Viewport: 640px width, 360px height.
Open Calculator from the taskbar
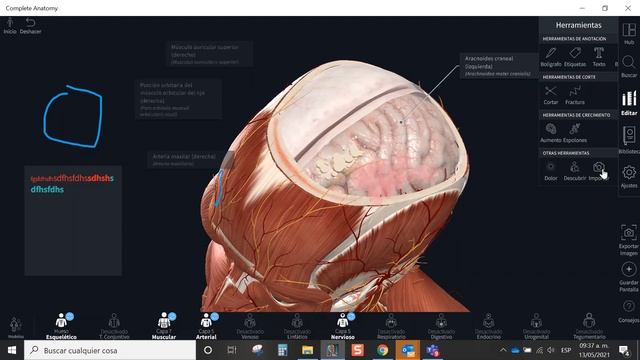click(282, 350)
